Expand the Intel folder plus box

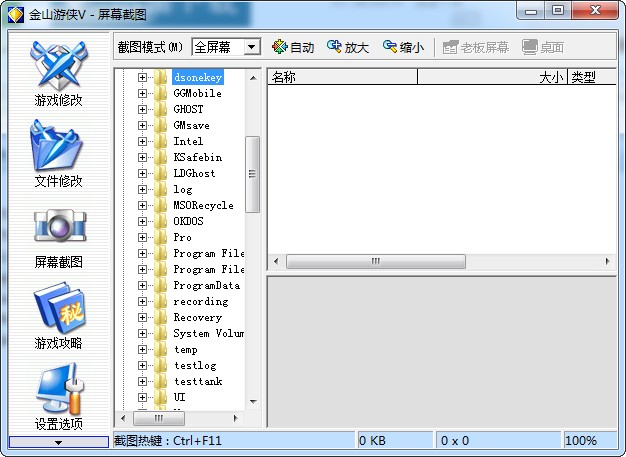[142, 141]
